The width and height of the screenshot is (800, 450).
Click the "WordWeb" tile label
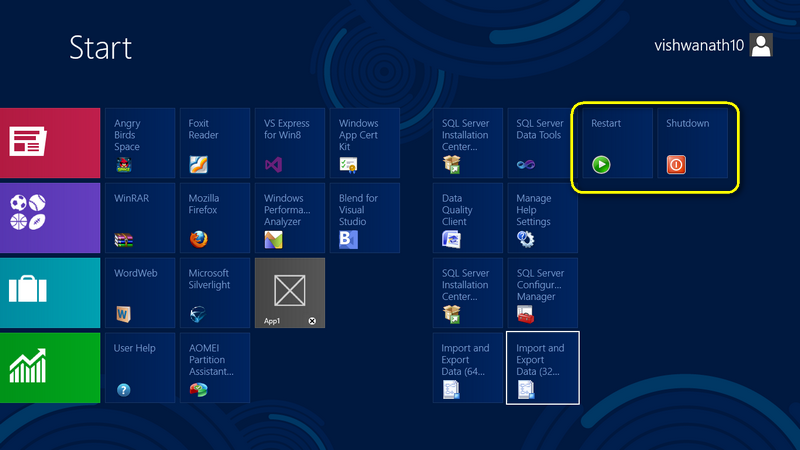(x=136, y=273)
